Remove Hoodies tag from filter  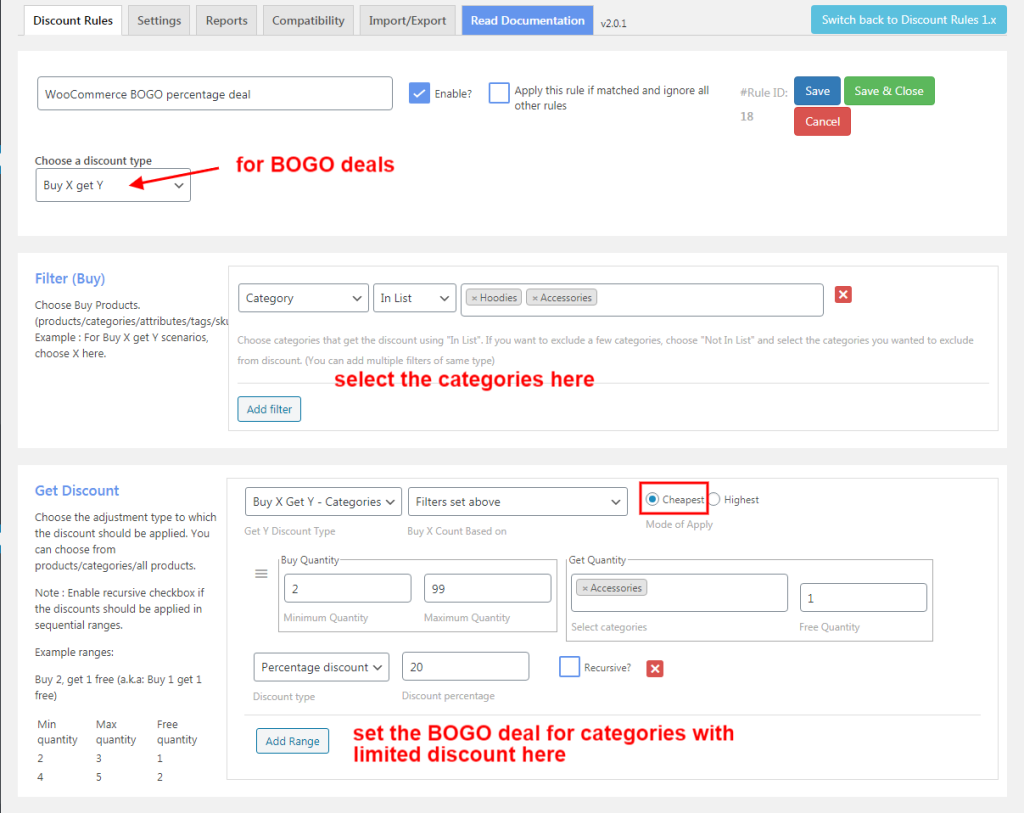point(475,298)
